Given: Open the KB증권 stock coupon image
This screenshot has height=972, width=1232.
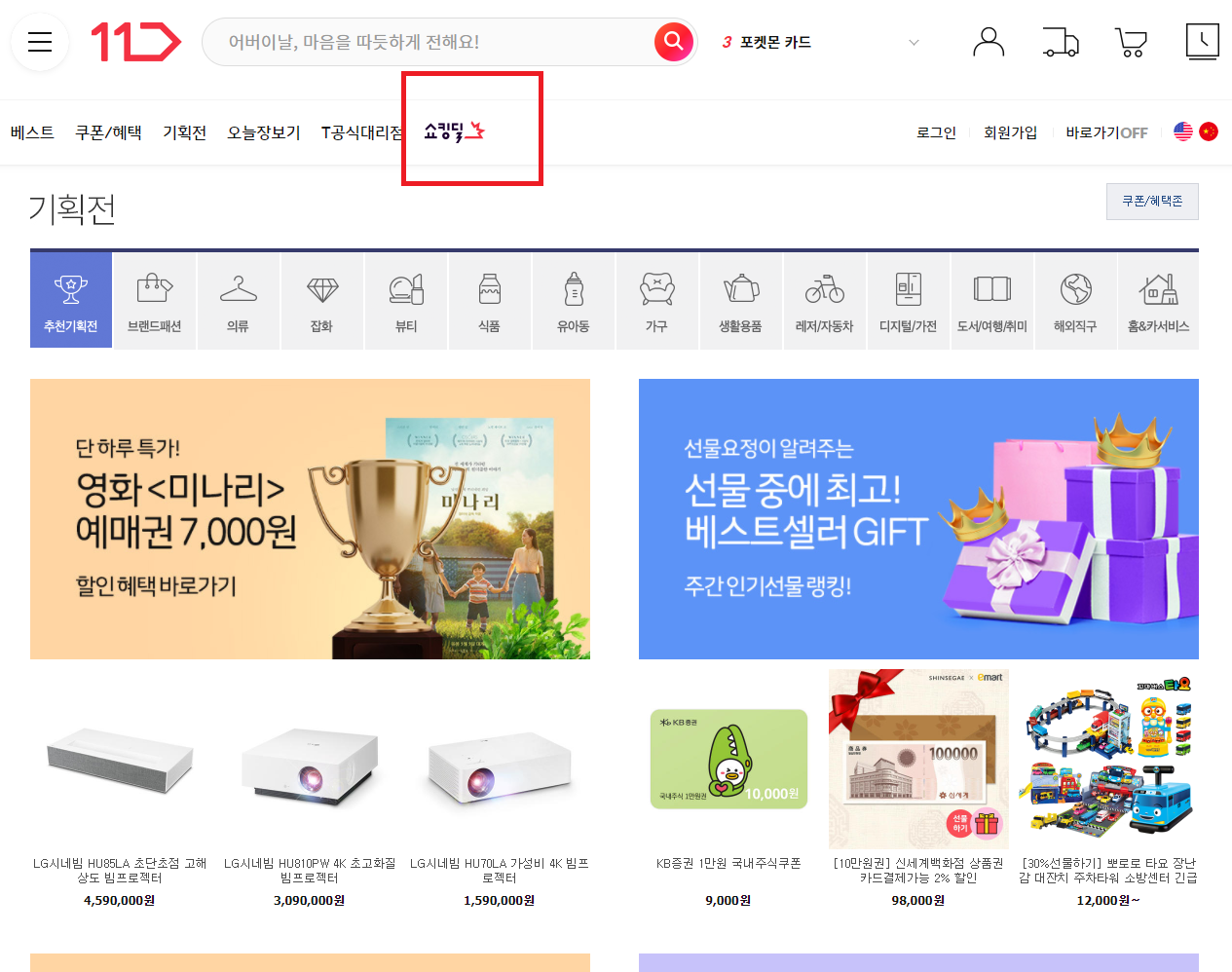Looking at the screenshot, I should pos(728,760).
